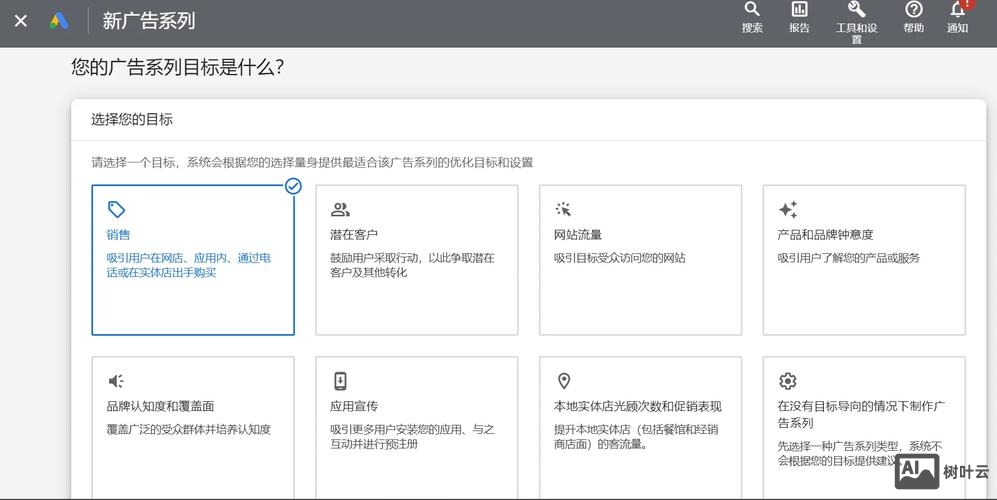The width and height of the screenshot is (997, 500).
Task: Click the location pin icon in 本地实体店 card
Action: tap(563, 381)
